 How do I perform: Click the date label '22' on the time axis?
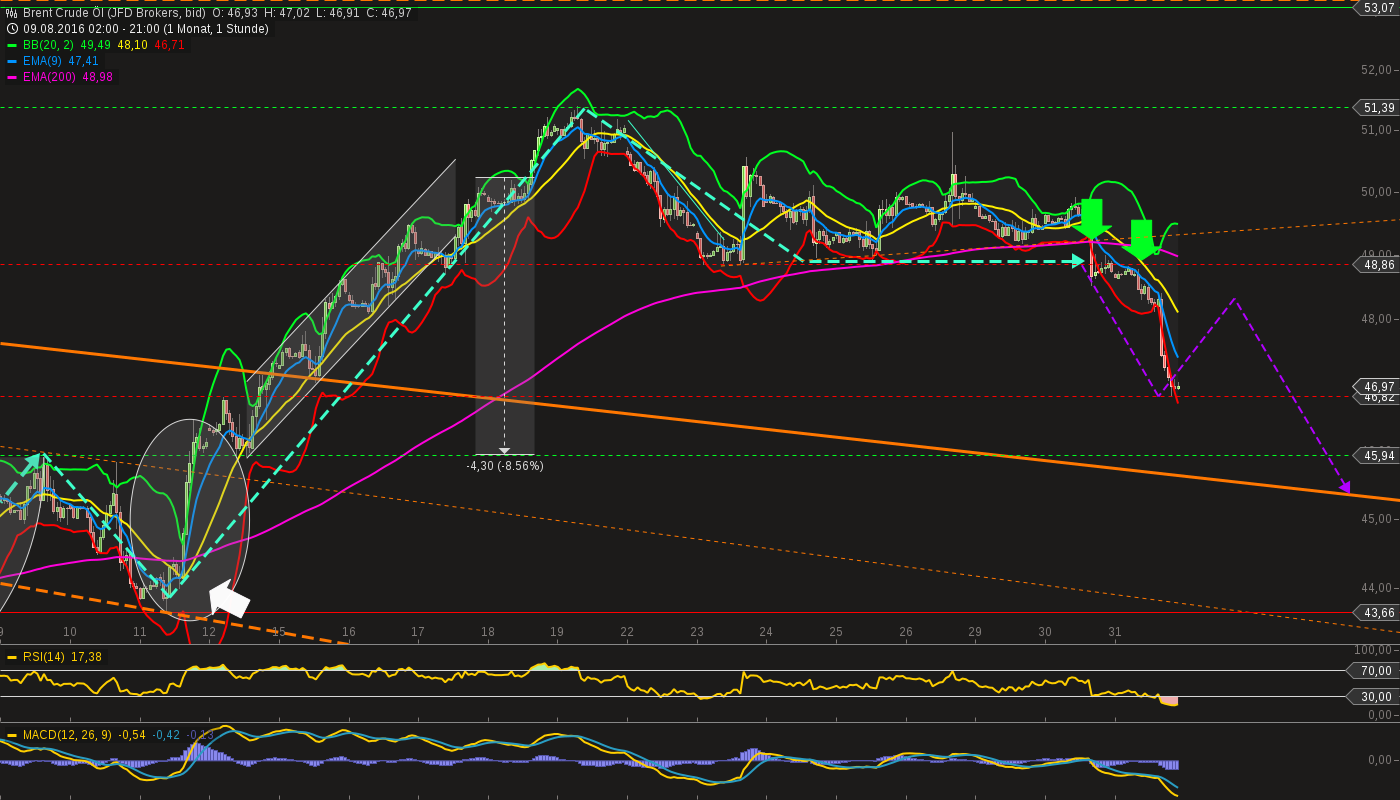click(627, 632)
